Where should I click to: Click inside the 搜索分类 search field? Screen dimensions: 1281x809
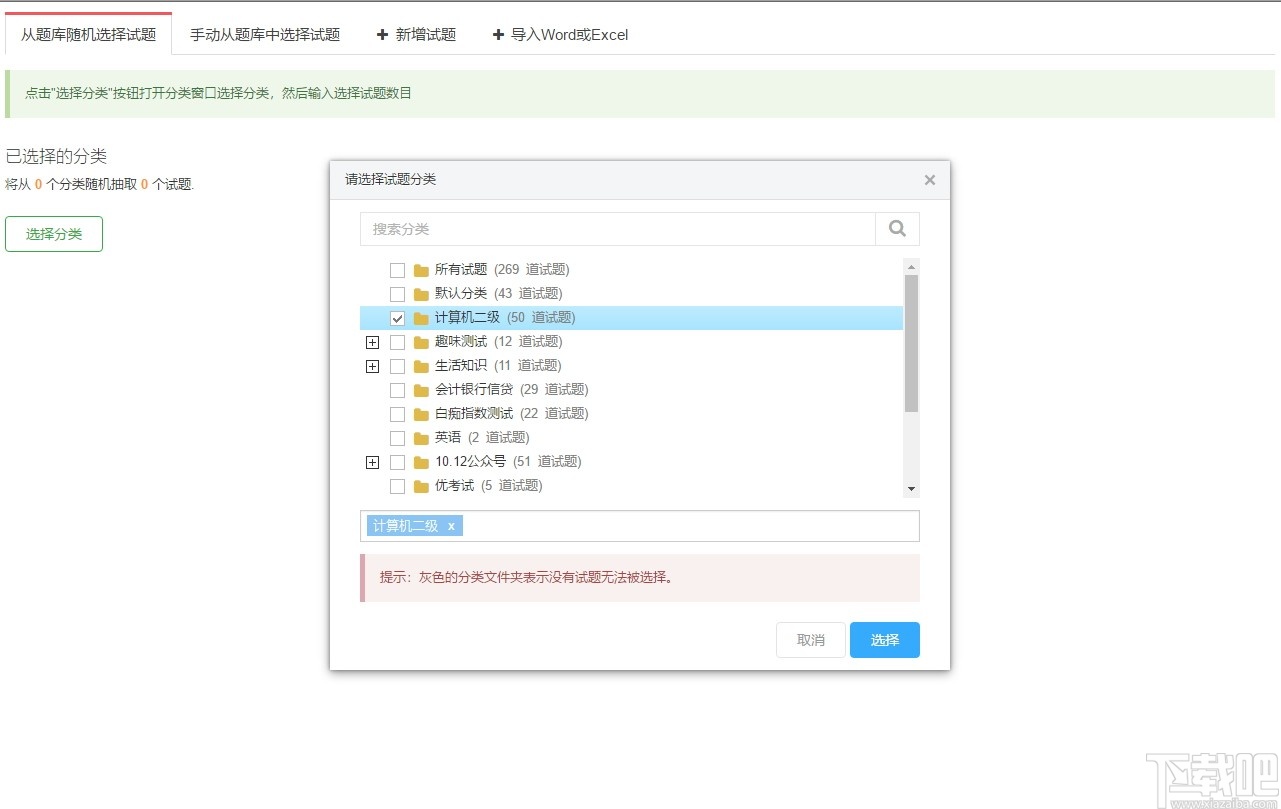[x=600, y=228]
